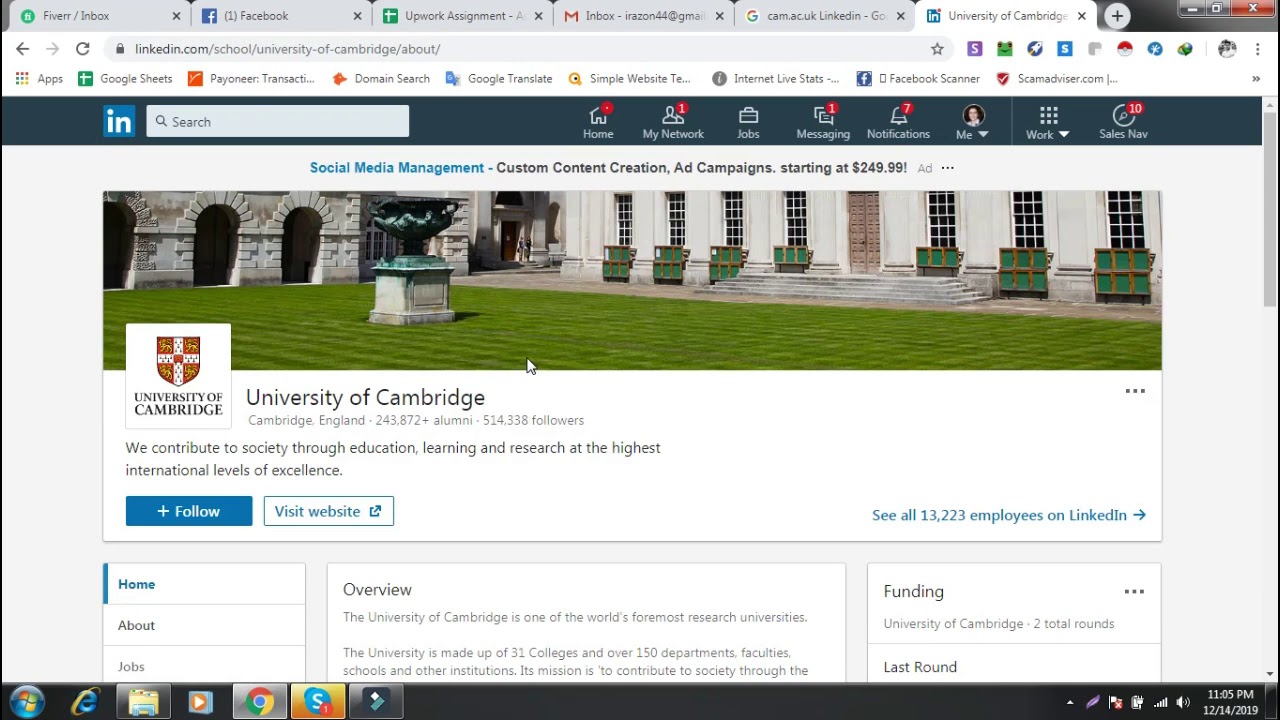This screenshot has width=1280, height=720.
Task: Open Simple Website Te... bookmark
Action: pyautogui.click(x=629, y=78)
